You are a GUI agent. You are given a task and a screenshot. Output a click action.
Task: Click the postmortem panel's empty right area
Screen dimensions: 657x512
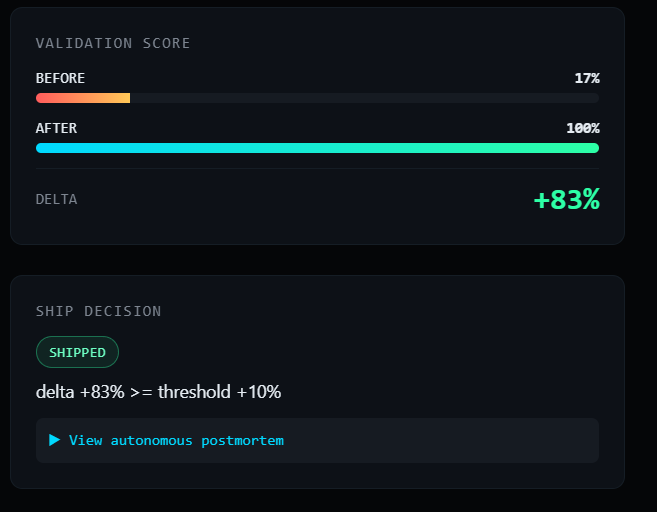point(440,440)
